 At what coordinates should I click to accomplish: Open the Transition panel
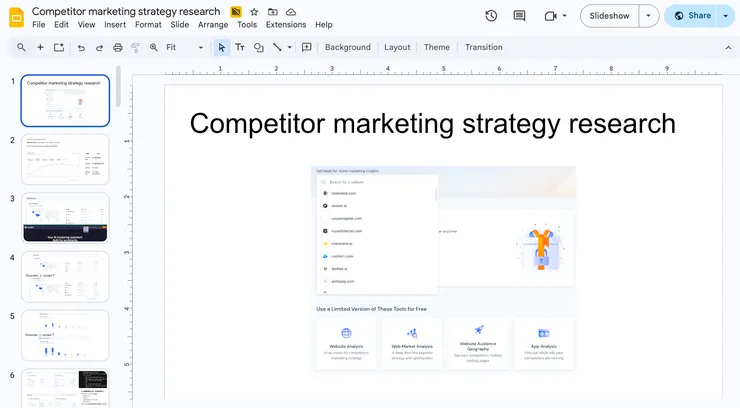(x=484, y=47)
